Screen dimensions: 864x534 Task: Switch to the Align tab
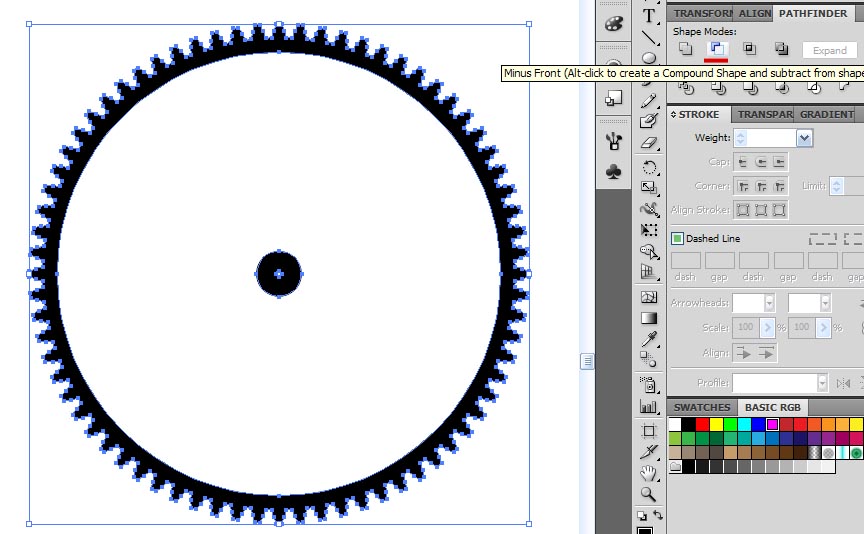(754, 13)
